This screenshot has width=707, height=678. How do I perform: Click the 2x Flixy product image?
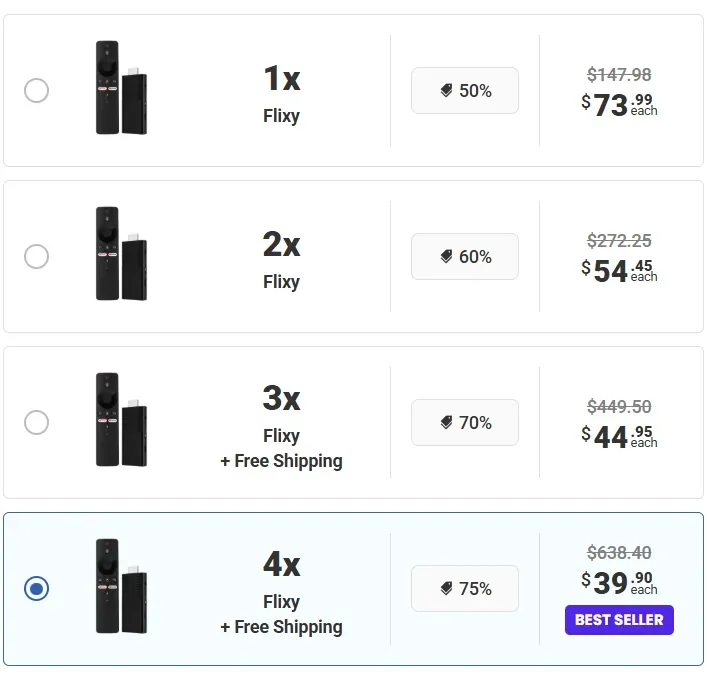(x=120, y=254)
